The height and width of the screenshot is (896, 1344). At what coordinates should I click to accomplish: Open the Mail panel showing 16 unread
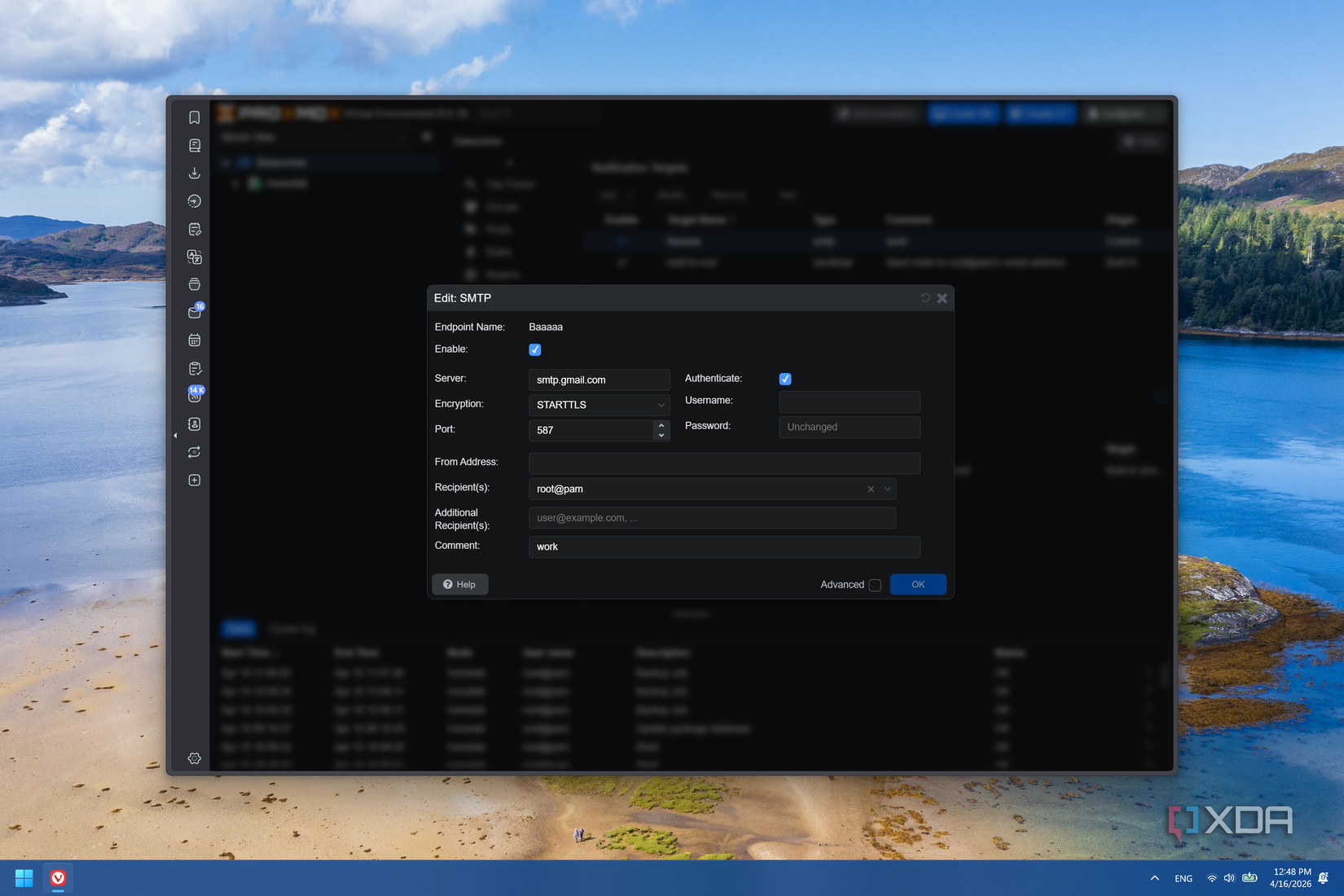pyautogui.click(x=194, y=312)
